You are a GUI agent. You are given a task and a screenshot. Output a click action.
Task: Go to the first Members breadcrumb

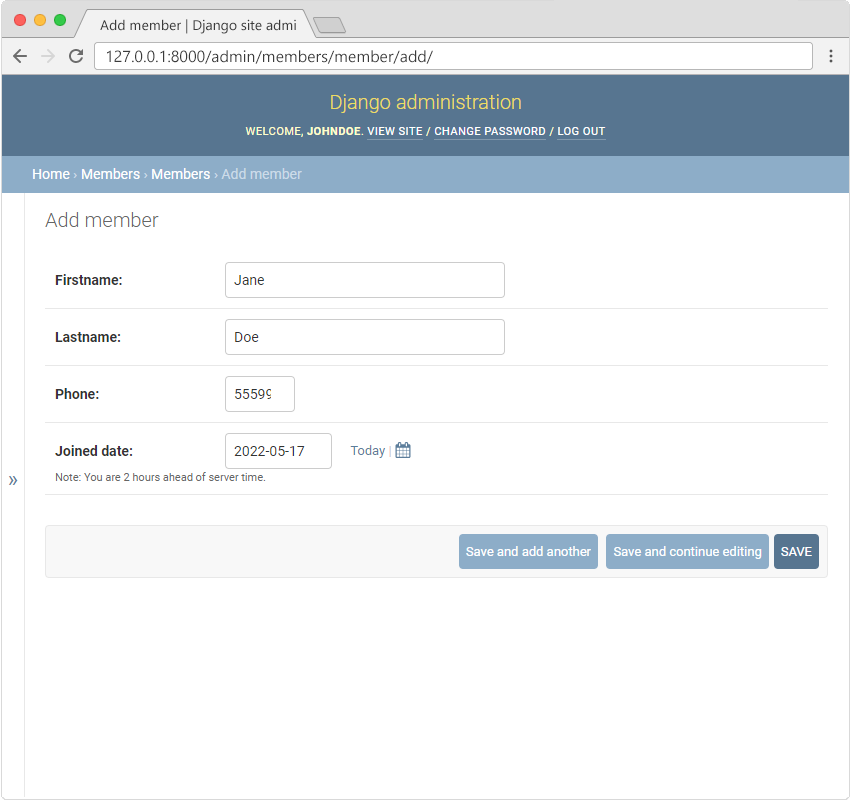click(x=110, y=174)
